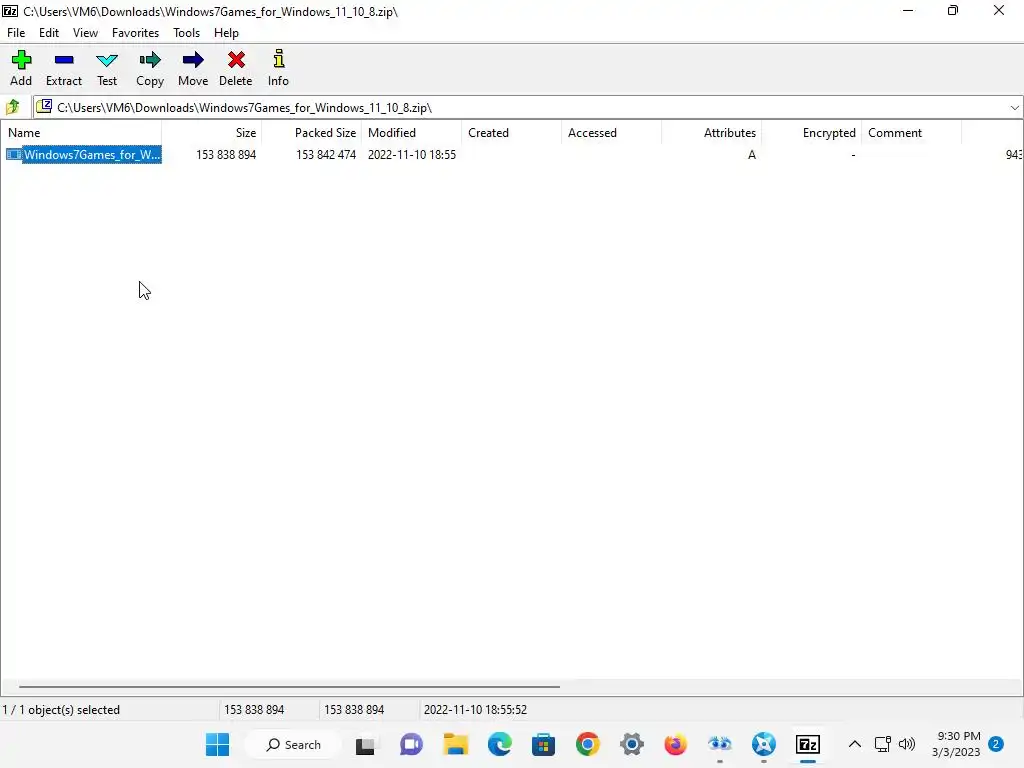Open the clock showing 9:30 PM
Viewport: 1024px width, 768px height.
[956, 744]
